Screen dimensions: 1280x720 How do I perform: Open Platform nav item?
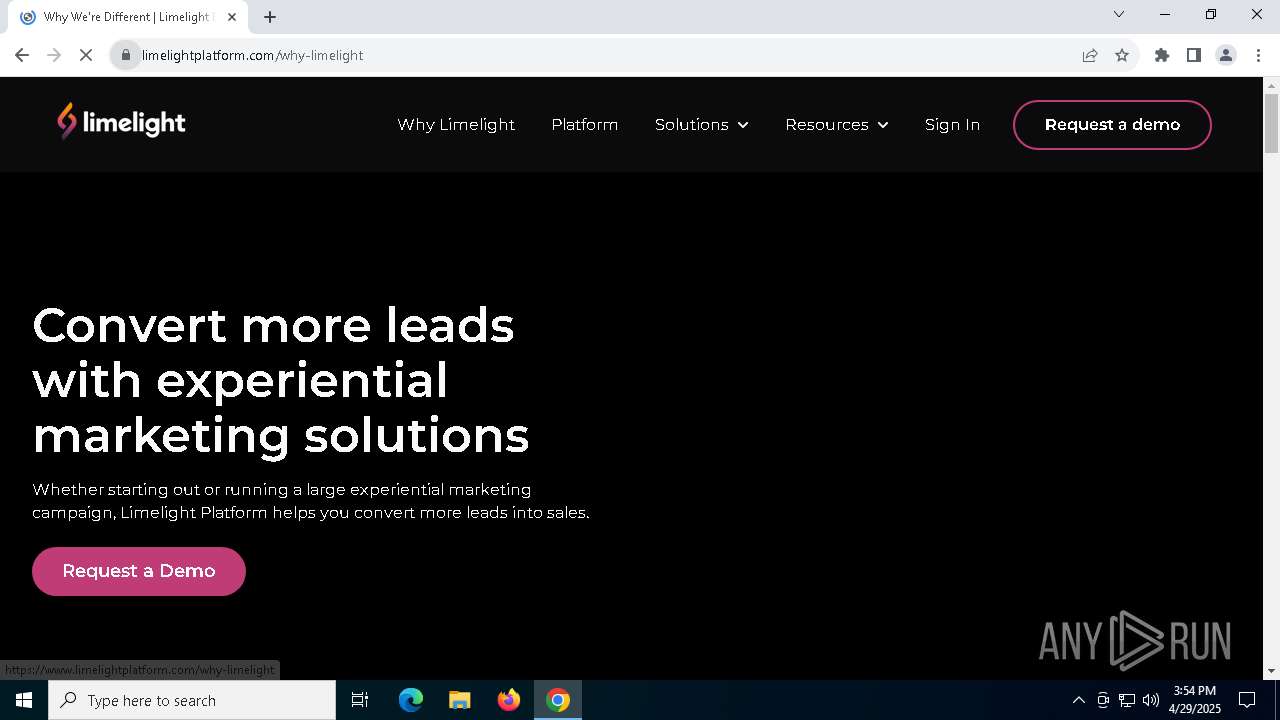[x=585, y=125]
